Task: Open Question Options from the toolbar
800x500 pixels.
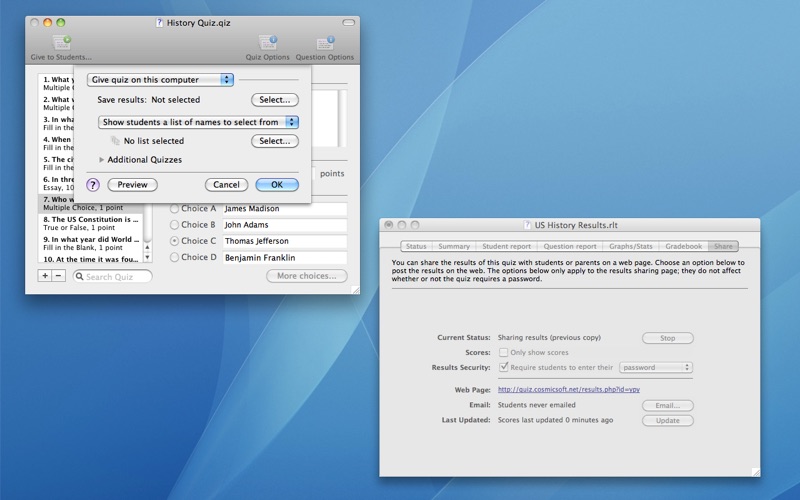Action: click(324, 43)
